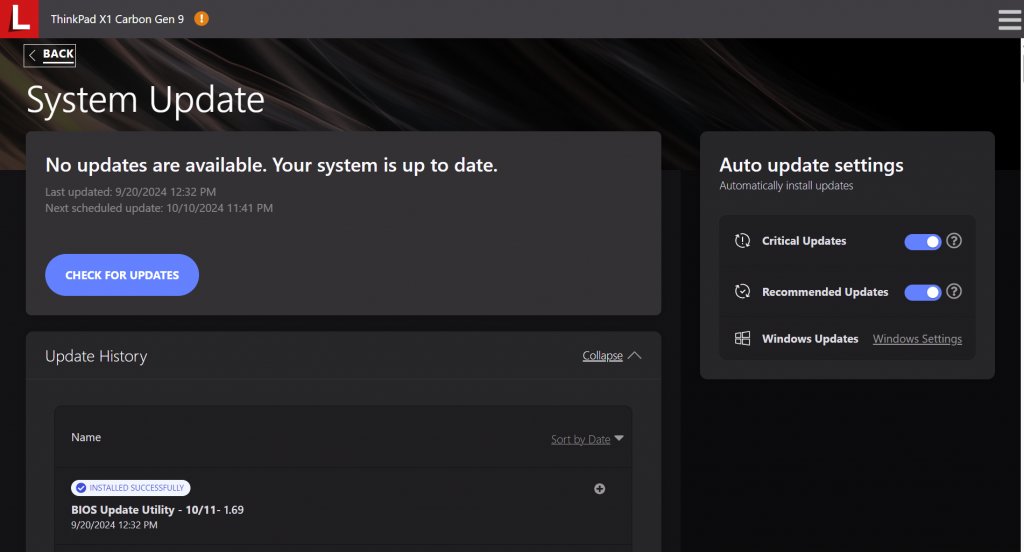Click the orange warning alert icon

click(201, 19)
